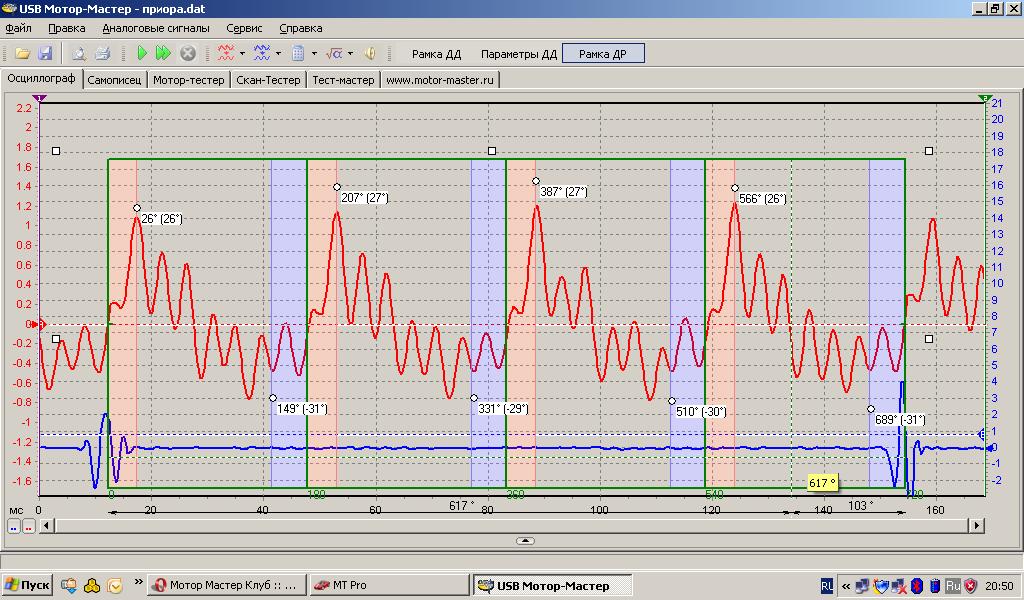Image resolution: width=1024 pixels, height=600 pixels.
Task: Click the open file folder icon
Action: [22, 53]
